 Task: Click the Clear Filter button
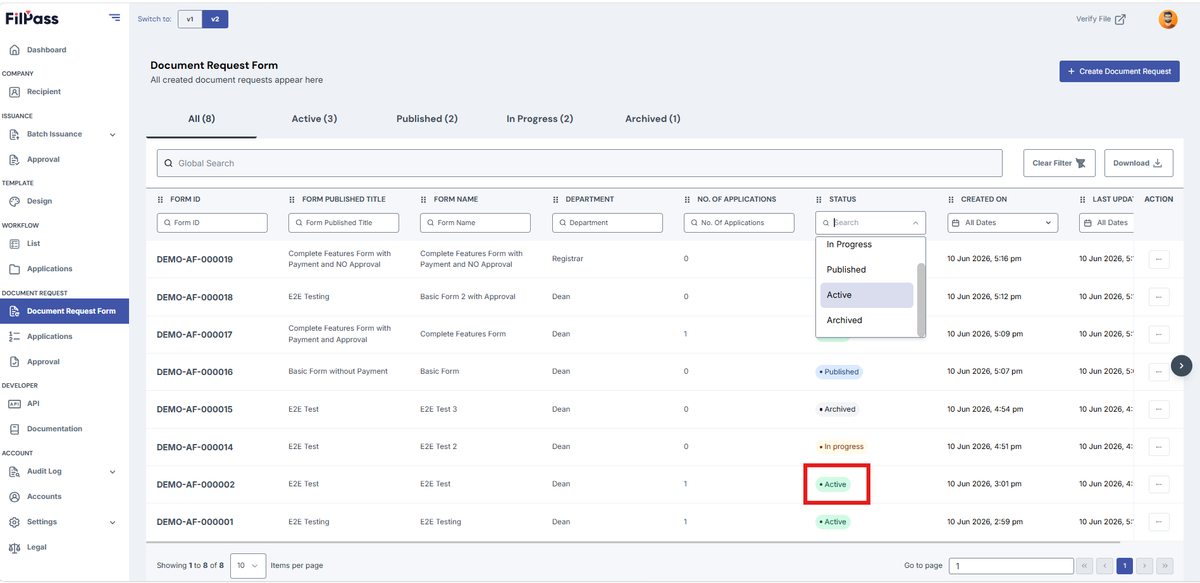[1059, 163]
